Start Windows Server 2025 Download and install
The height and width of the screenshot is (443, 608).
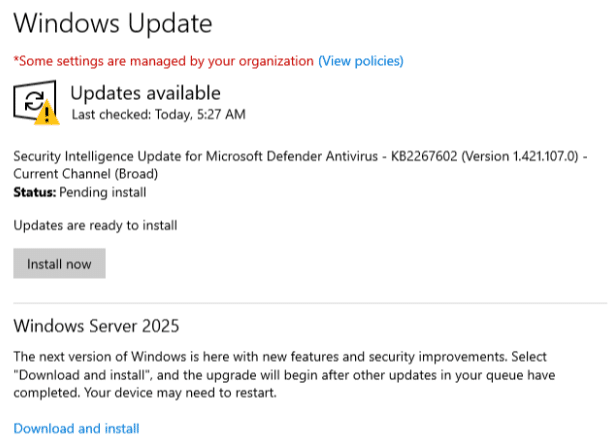(76, 428)
